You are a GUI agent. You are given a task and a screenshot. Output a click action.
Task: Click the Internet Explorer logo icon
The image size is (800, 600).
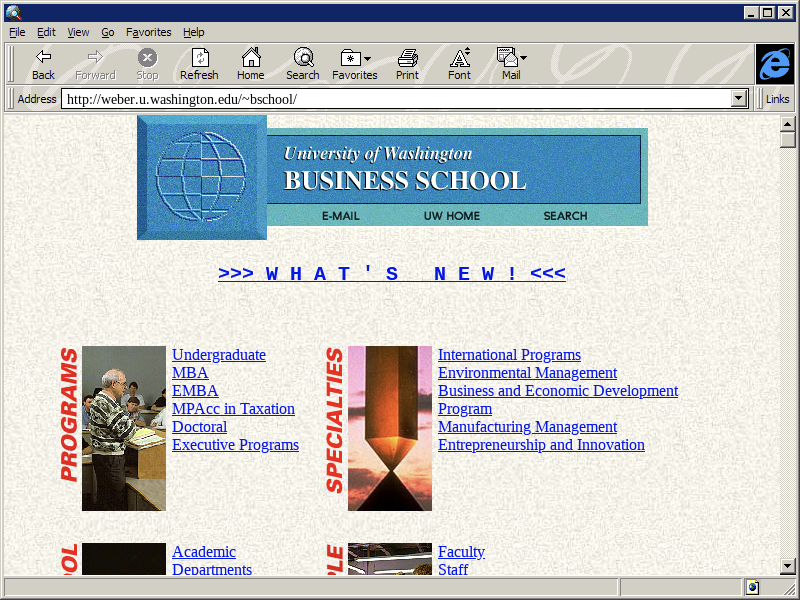click(x=774, y=64)
